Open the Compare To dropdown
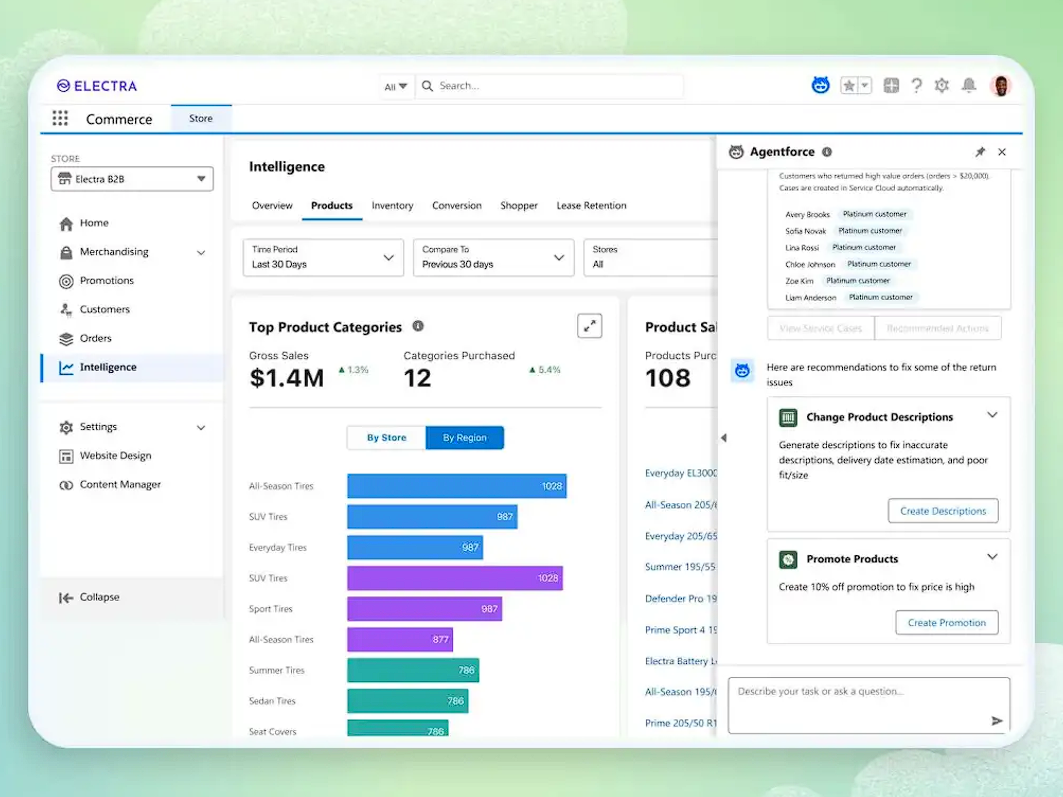This screenshot has width=1063, height=797. coord(494,257)
